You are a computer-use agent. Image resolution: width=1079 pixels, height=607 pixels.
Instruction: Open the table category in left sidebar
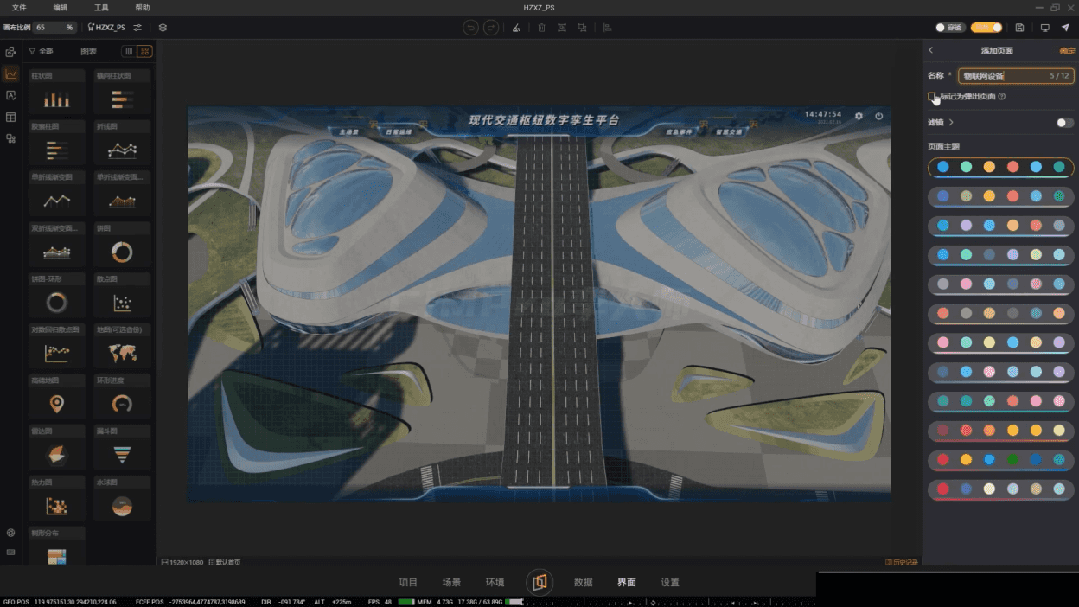click(x=11, y=117)
